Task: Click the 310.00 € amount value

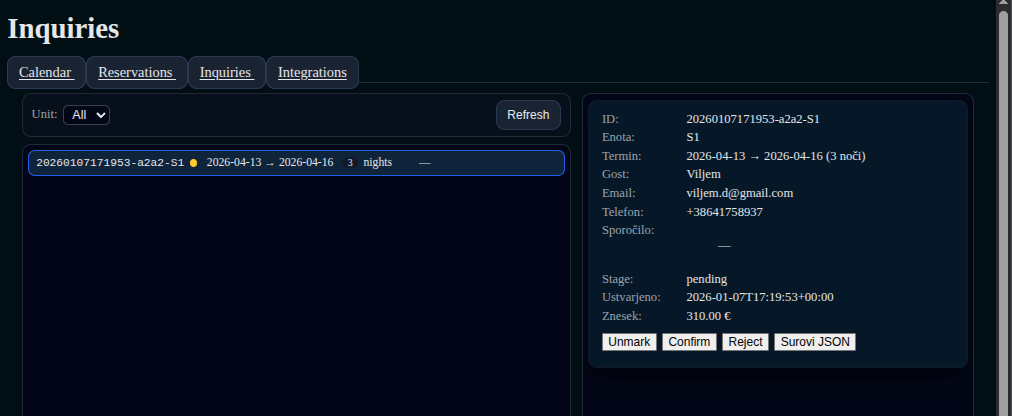Action: [x=708, y=316]
